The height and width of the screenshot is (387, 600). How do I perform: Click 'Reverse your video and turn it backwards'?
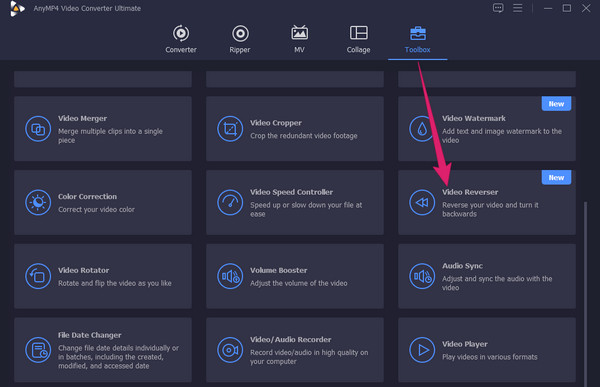[x=490, y=209]
